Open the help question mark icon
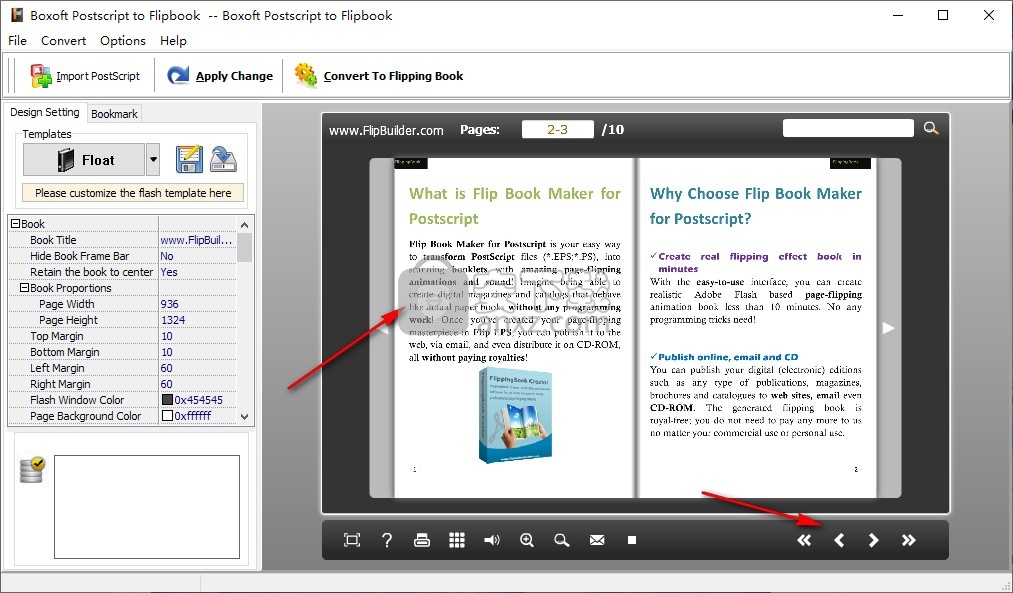This screenshot has width=1013, height=593. pos(386,540)
